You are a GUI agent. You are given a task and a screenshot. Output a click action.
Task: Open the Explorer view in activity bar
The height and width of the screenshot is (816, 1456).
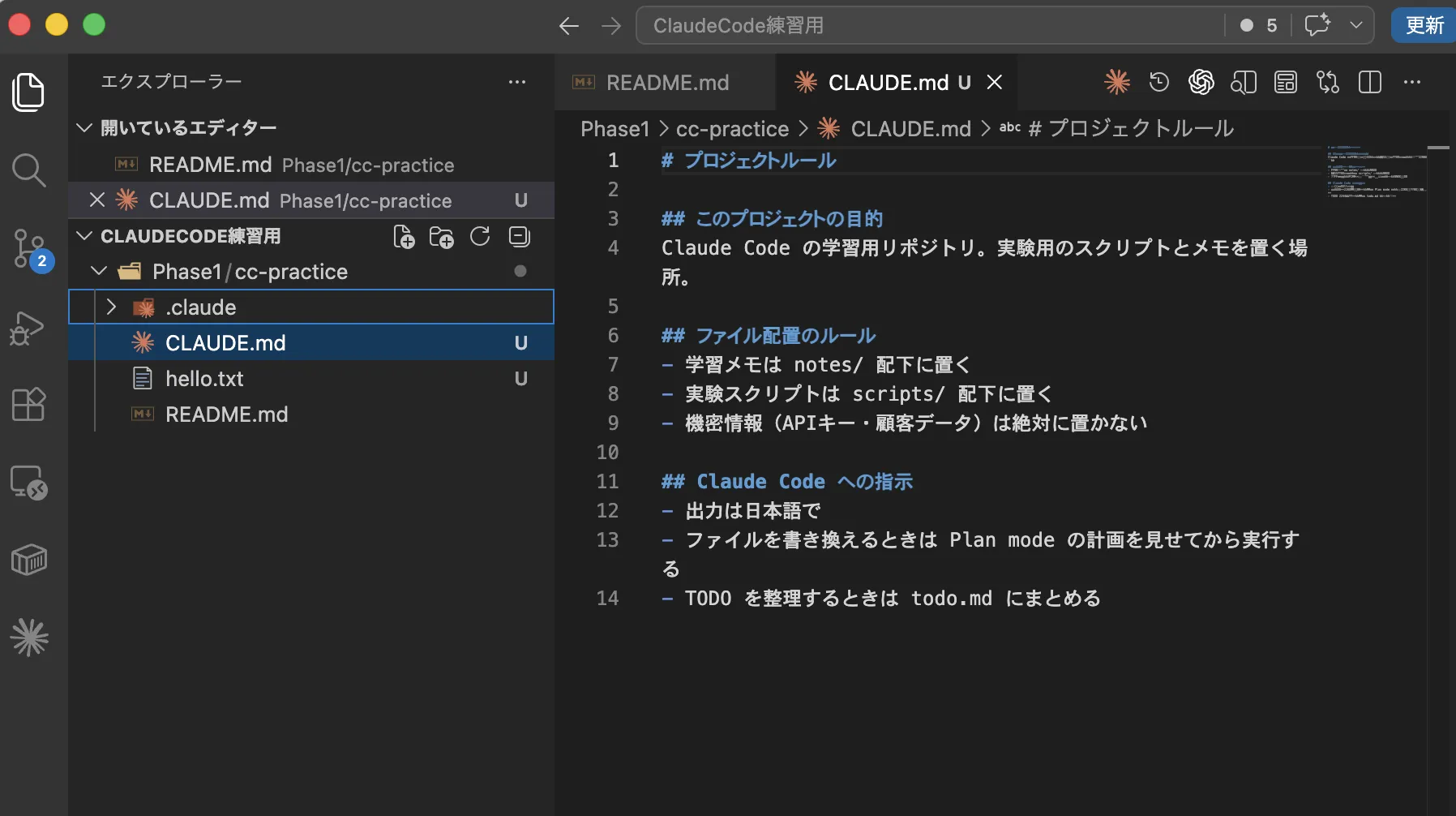coord(28,92)
